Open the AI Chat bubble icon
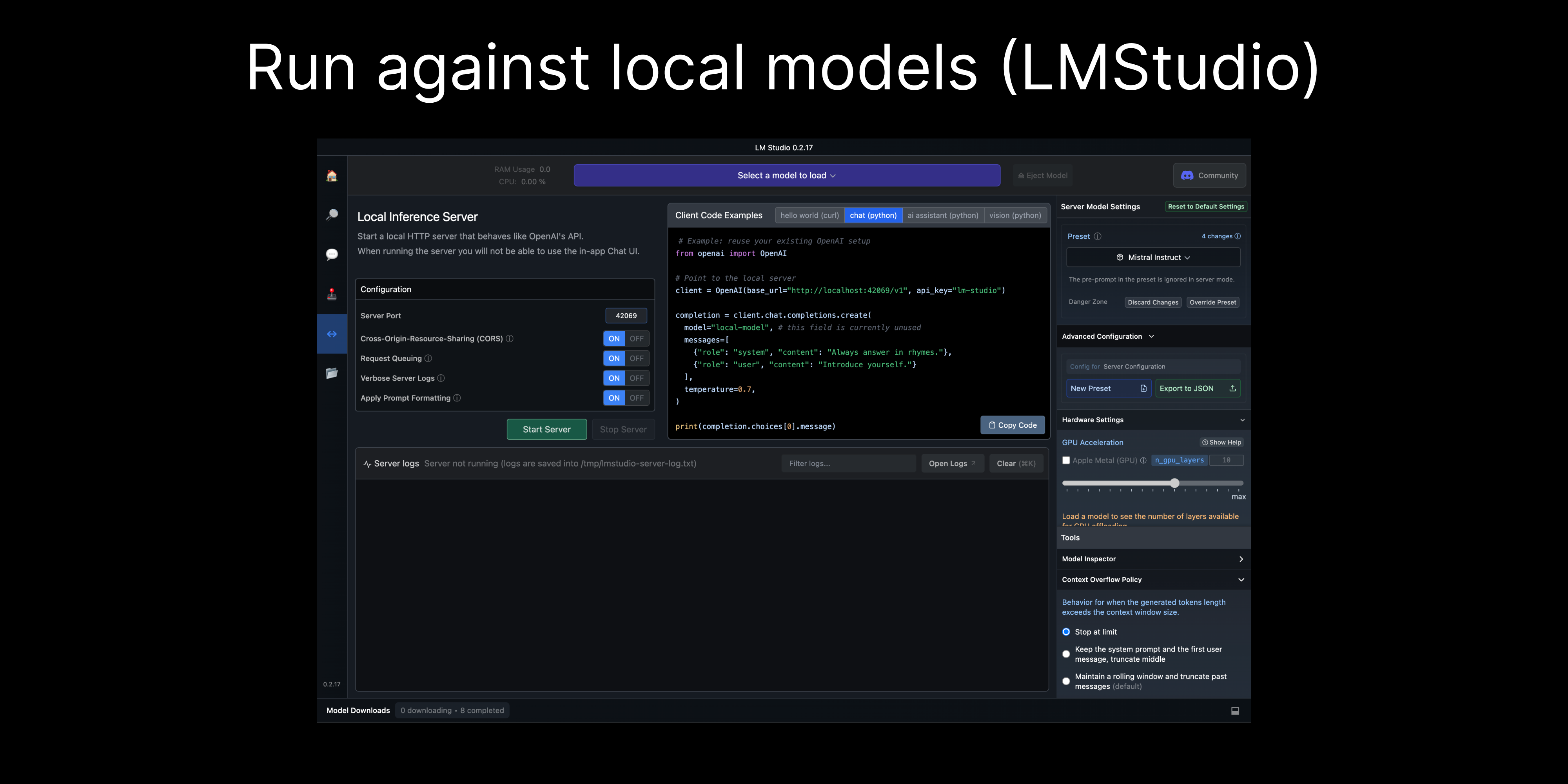Screen dimensions: 1568x784 [x=332, y=254]
